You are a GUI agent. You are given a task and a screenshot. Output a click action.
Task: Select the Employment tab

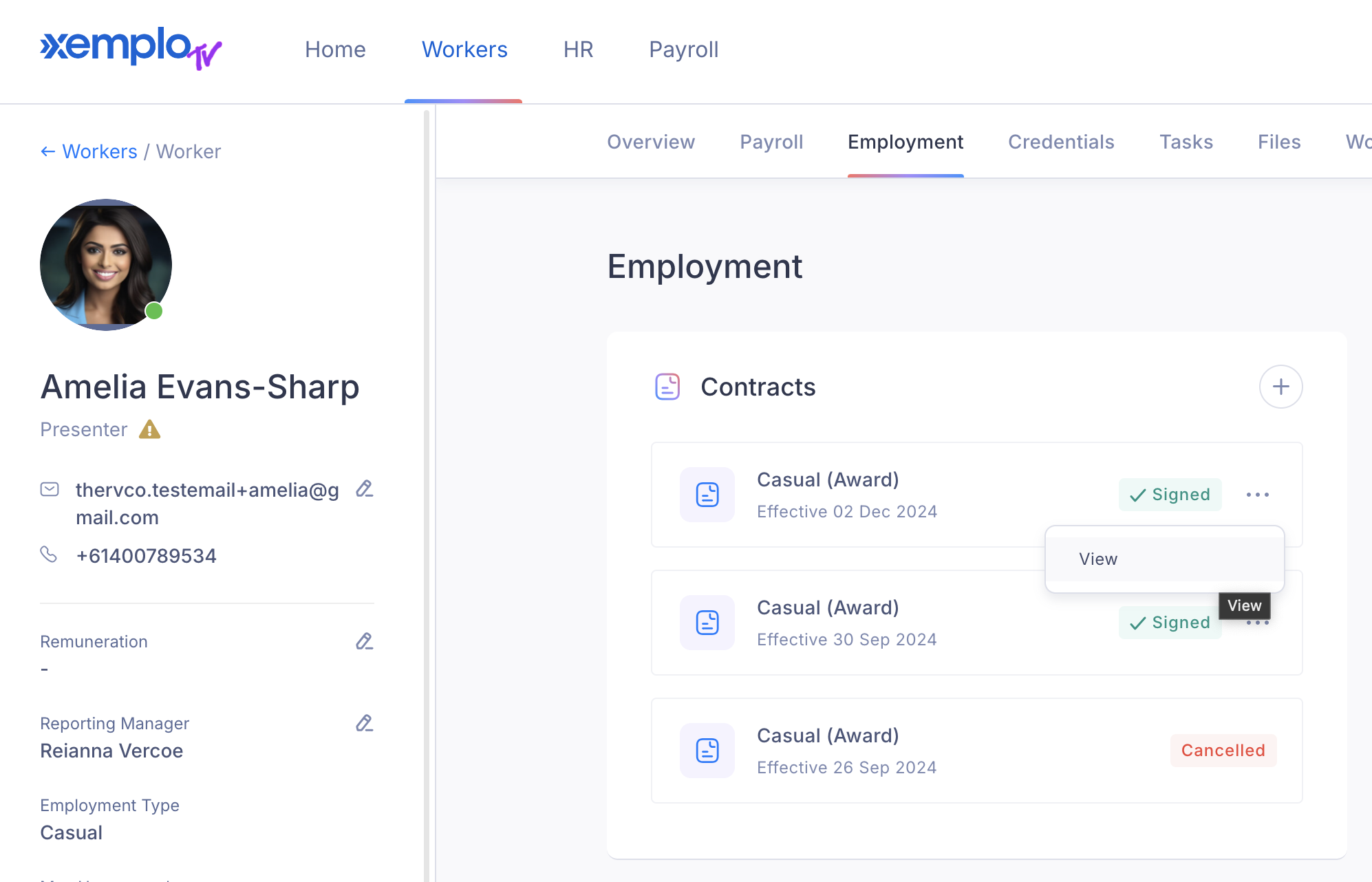pyautogui.click(x=905, y=142)
